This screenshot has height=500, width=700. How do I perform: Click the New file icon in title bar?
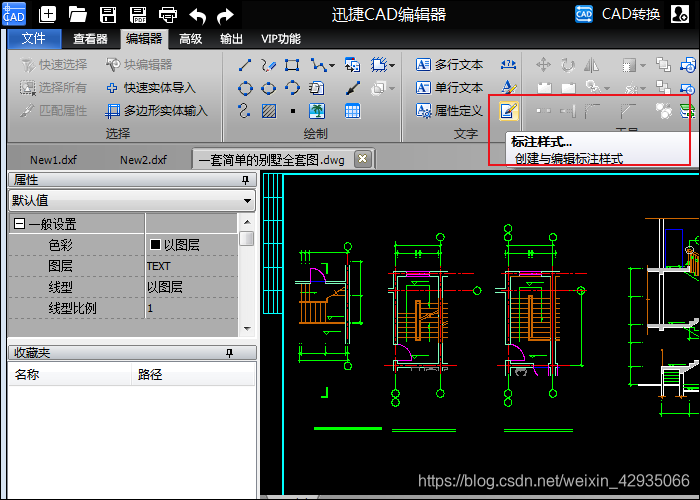(47, 15)
